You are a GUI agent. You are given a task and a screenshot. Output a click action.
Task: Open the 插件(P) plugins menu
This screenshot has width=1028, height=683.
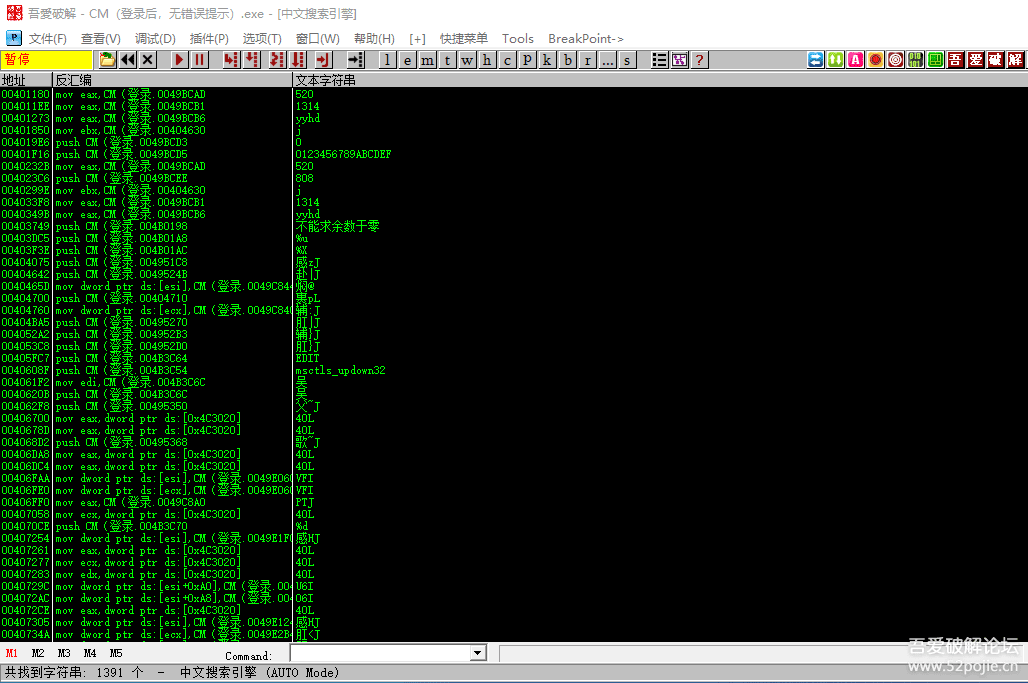point(209,39)
